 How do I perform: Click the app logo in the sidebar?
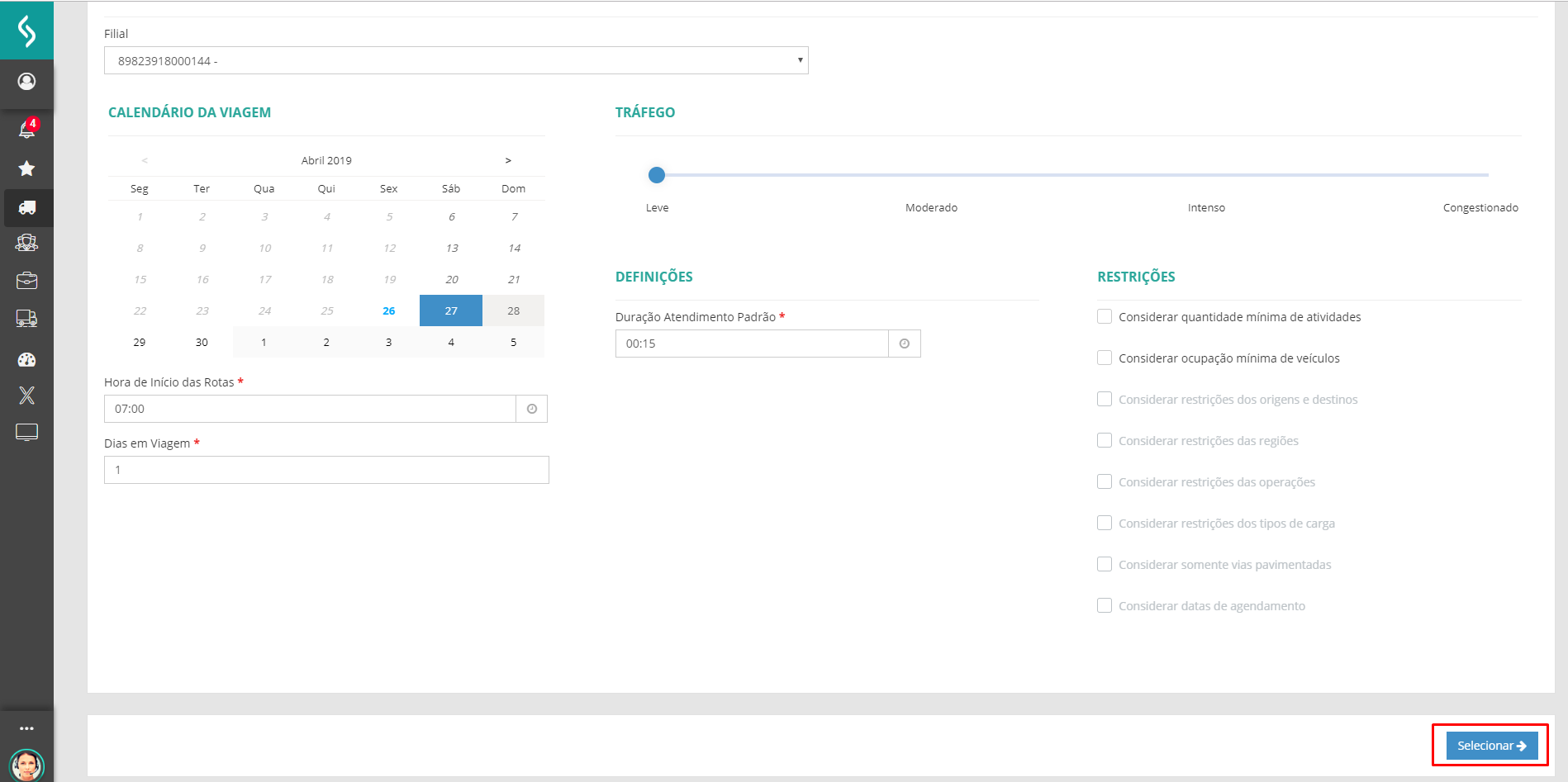tap(26, 31)
